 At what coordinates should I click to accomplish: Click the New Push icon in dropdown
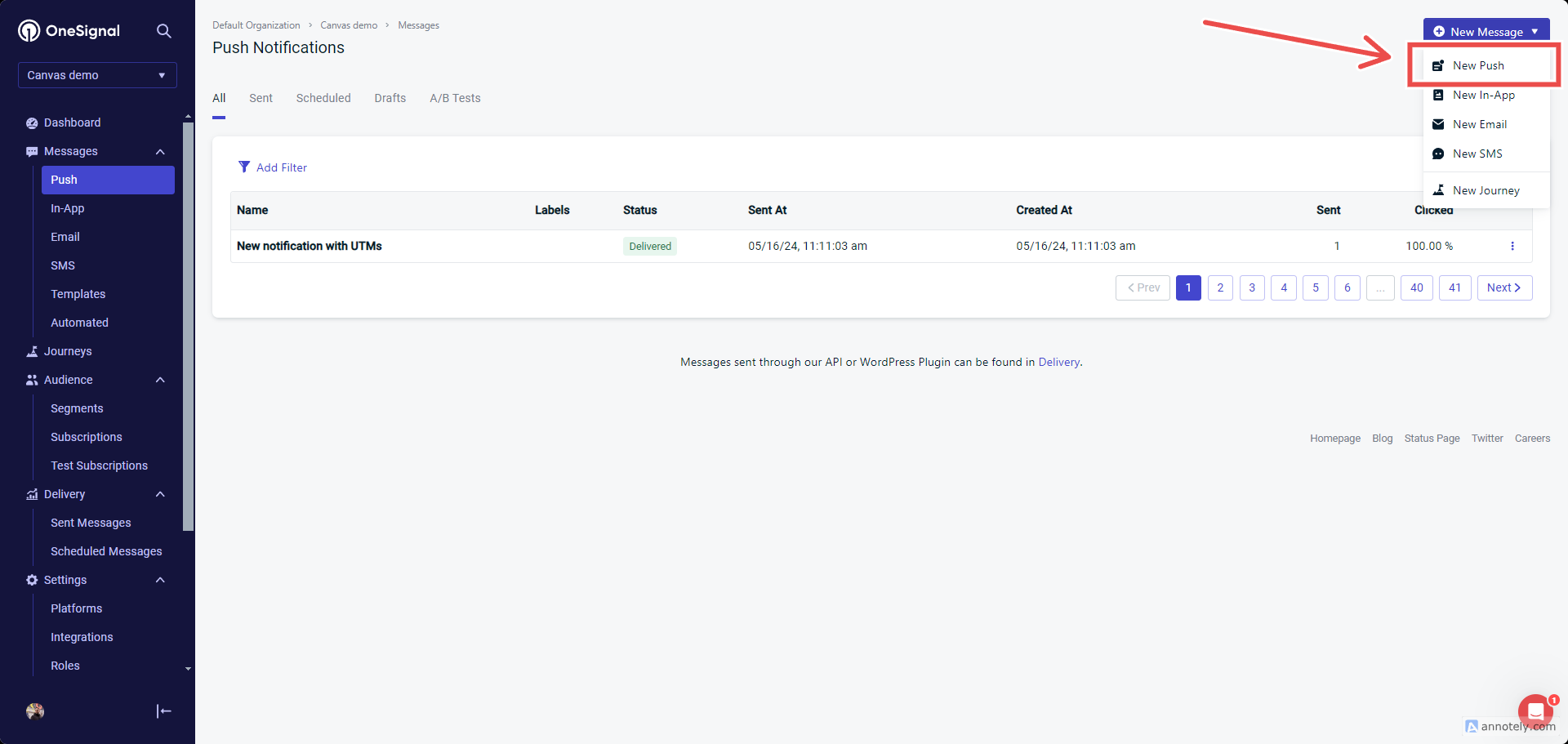point(1438,65)
